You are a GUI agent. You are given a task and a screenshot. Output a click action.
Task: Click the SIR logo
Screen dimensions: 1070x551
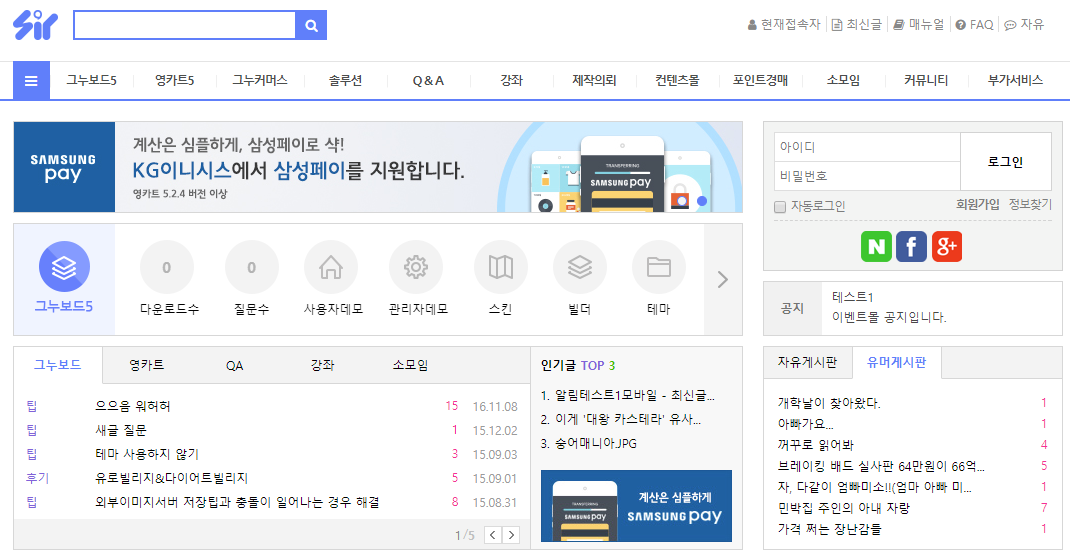(x=35, y=25)
